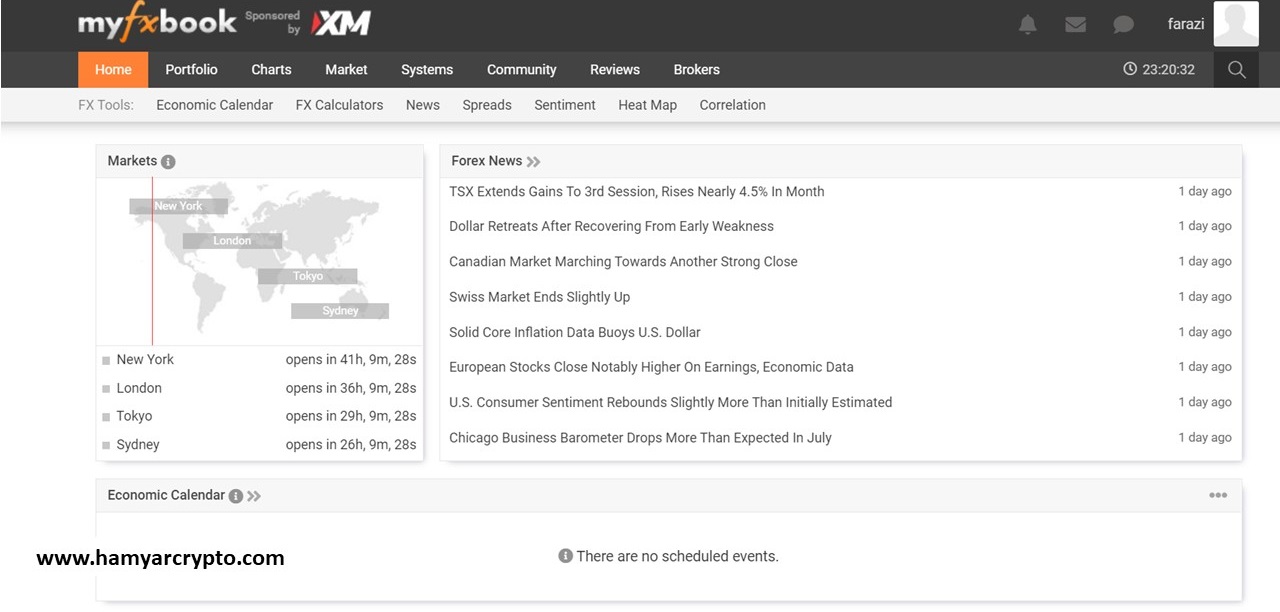Open Economic Calendar three-dot options menu
This screenshot has width=1280, height=612.
(1217, 495)
